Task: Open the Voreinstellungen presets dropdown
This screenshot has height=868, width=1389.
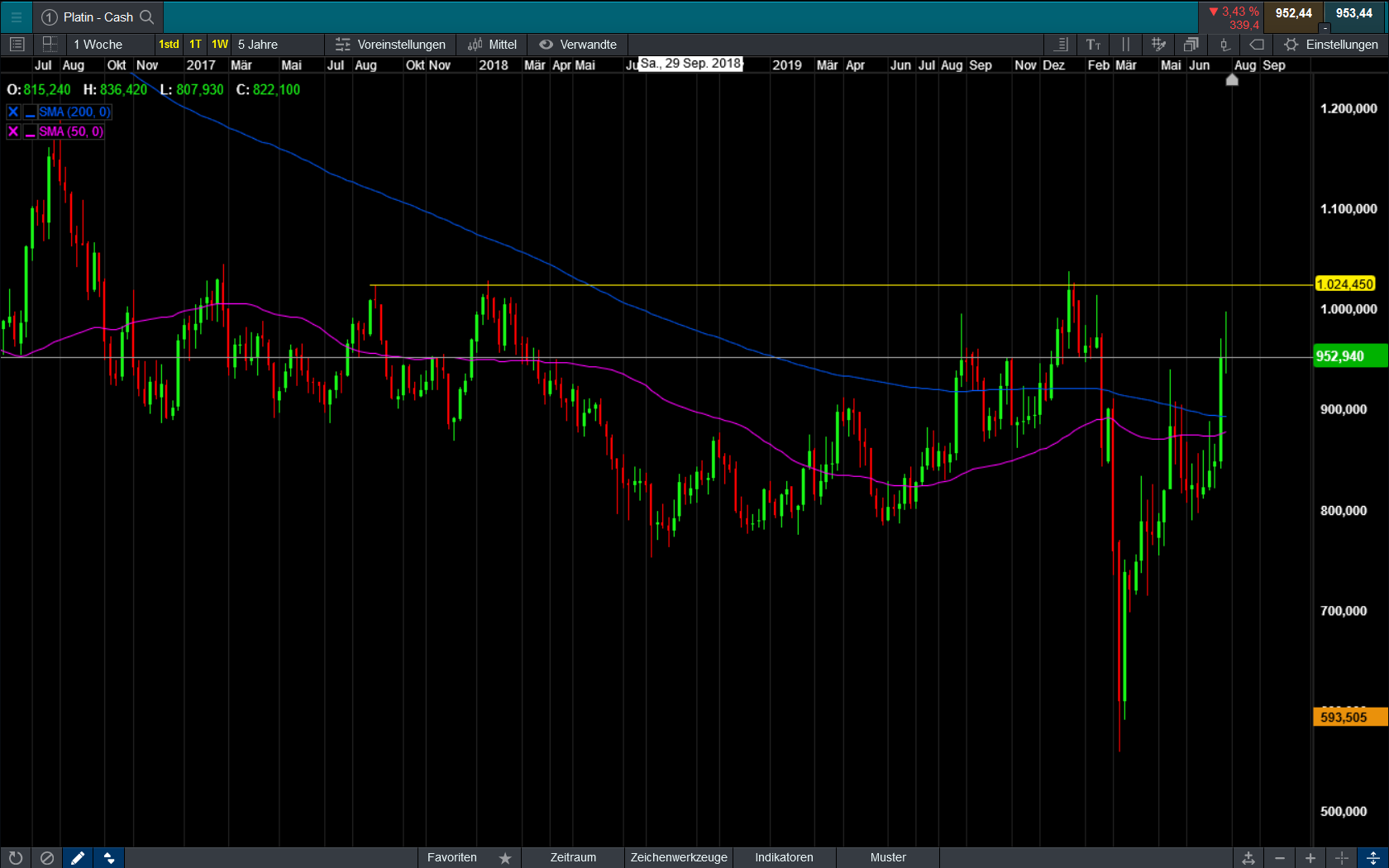Action: coord(390,45)
